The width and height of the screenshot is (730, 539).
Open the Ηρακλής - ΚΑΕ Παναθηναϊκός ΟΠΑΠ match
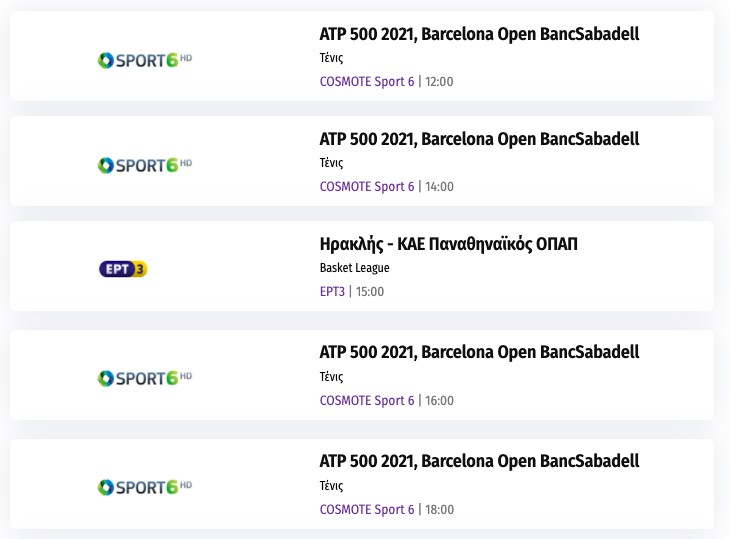click(x=449, y=244)
